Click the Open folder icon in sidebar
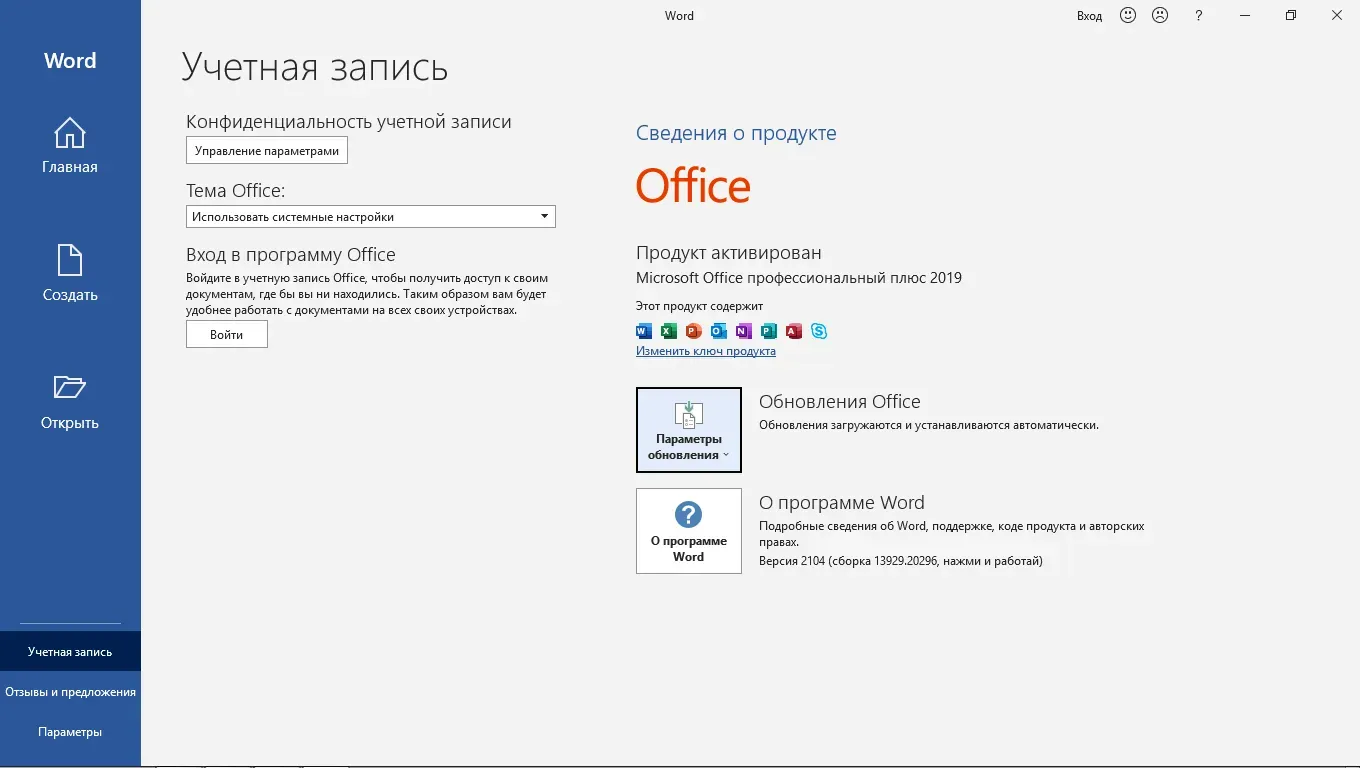The height and width of the screenshot is (768, 1360). pyautogui.click(x=70, y=387)
